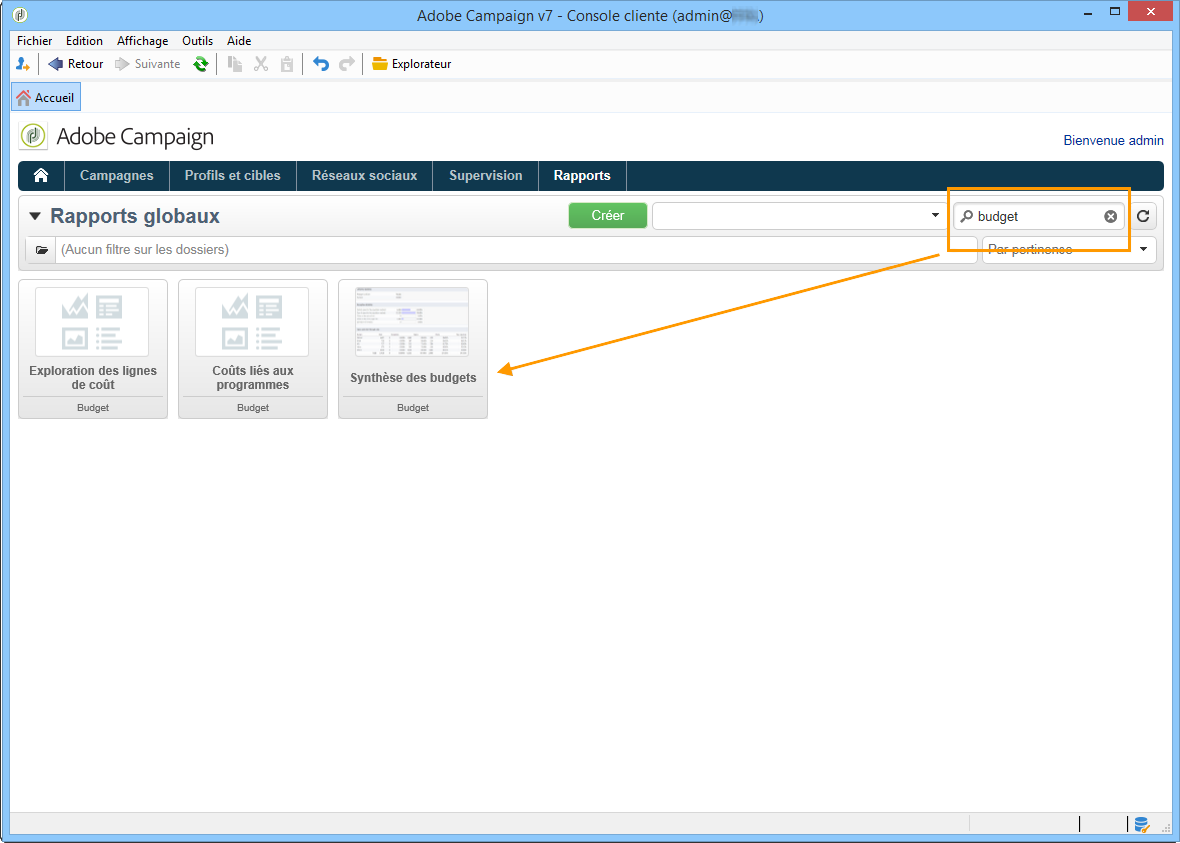Click the folder filter icon
The width and height of the screenshot is (1180, 843).
(x=41, y=249)
